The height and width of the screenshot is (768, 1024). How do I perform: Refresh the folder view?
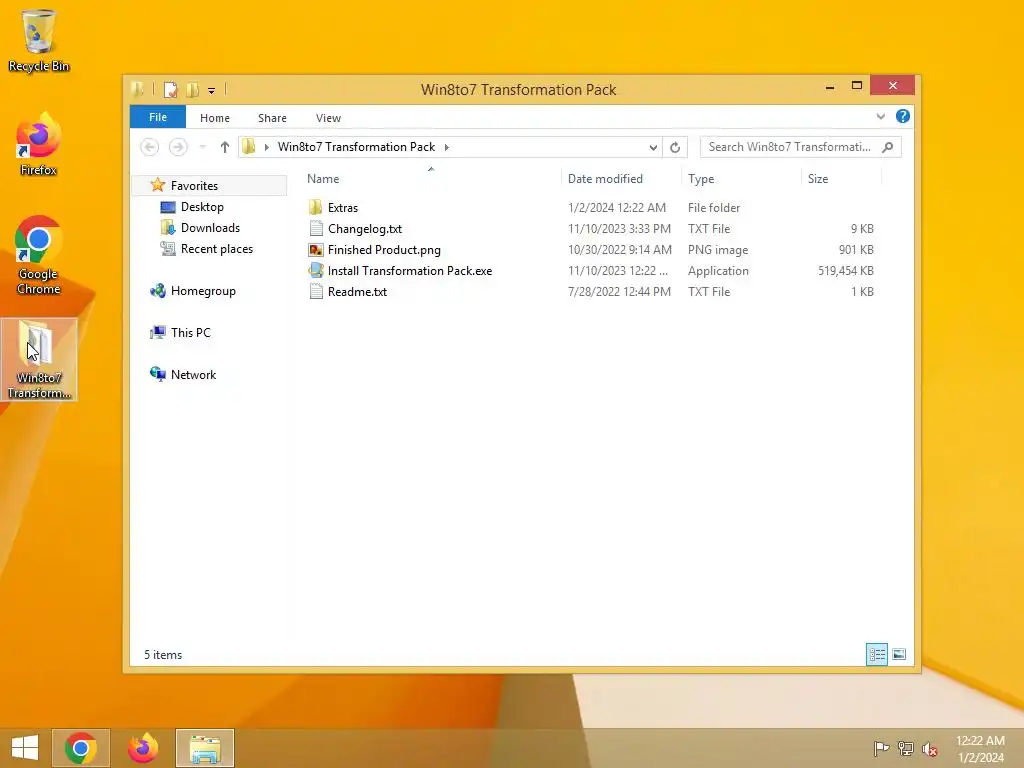[x=675, y=148]
